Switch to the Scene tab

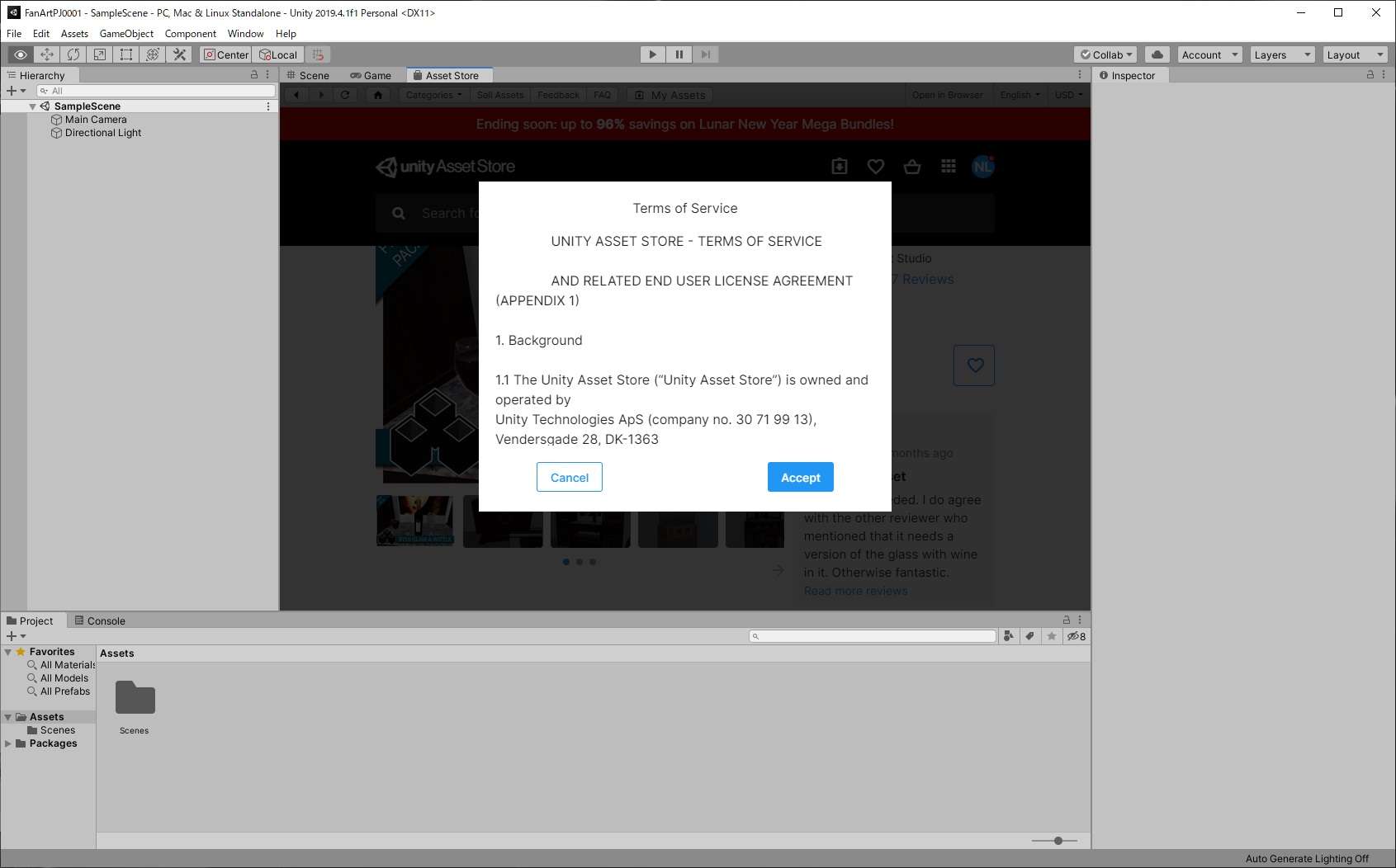point(308,75)
